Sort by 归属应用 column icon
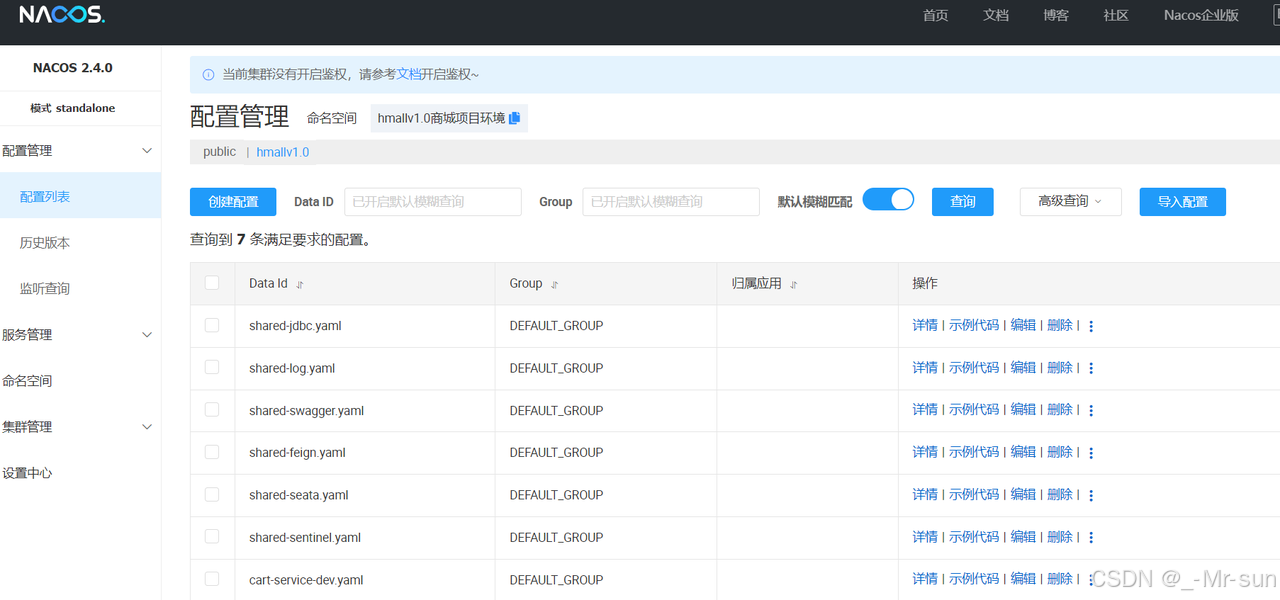The width and height of the screenshot is (1280, 600). [x=794, y=284]
